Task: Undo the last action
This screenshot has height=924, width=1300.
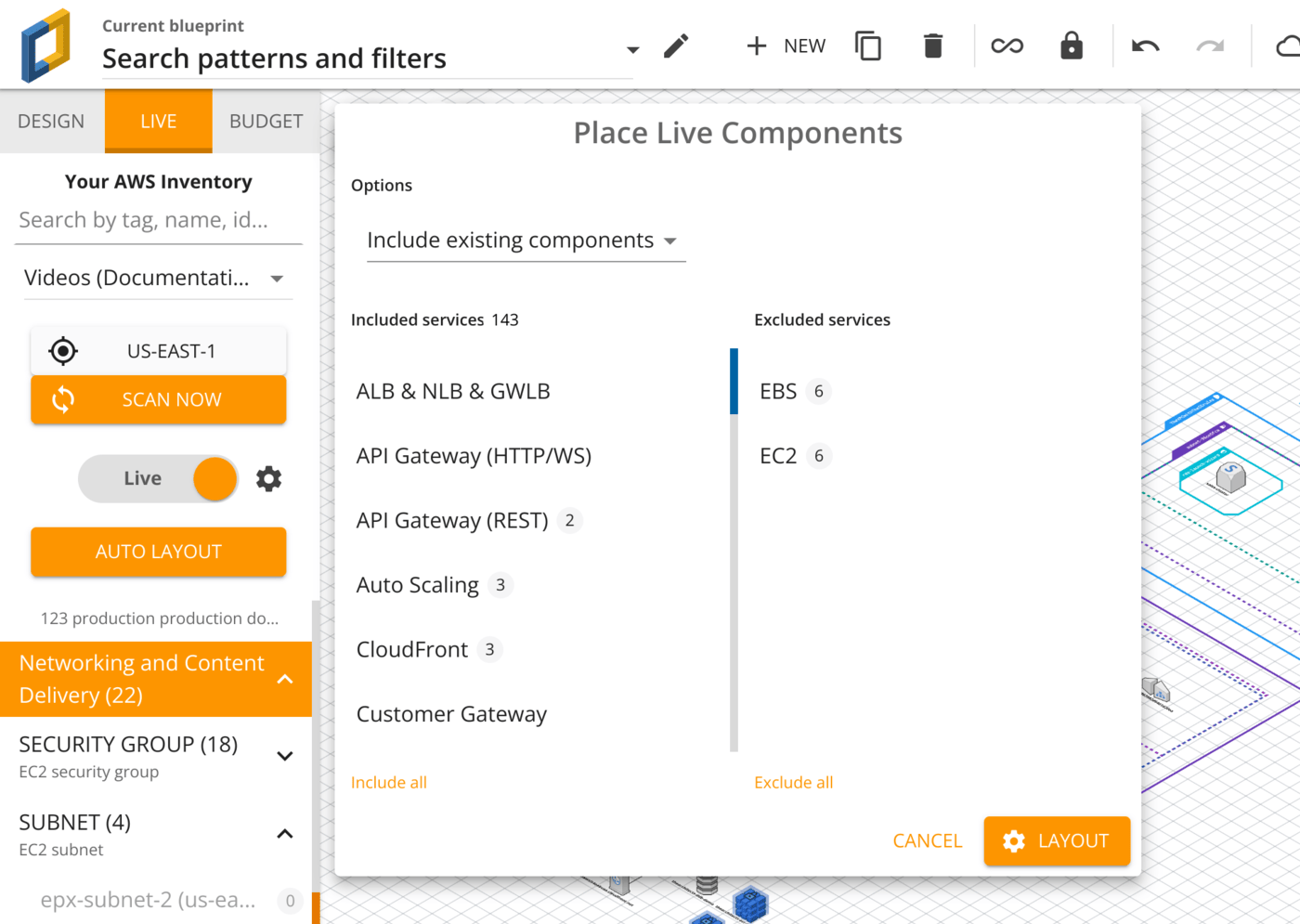Action: coord(1146,46)
